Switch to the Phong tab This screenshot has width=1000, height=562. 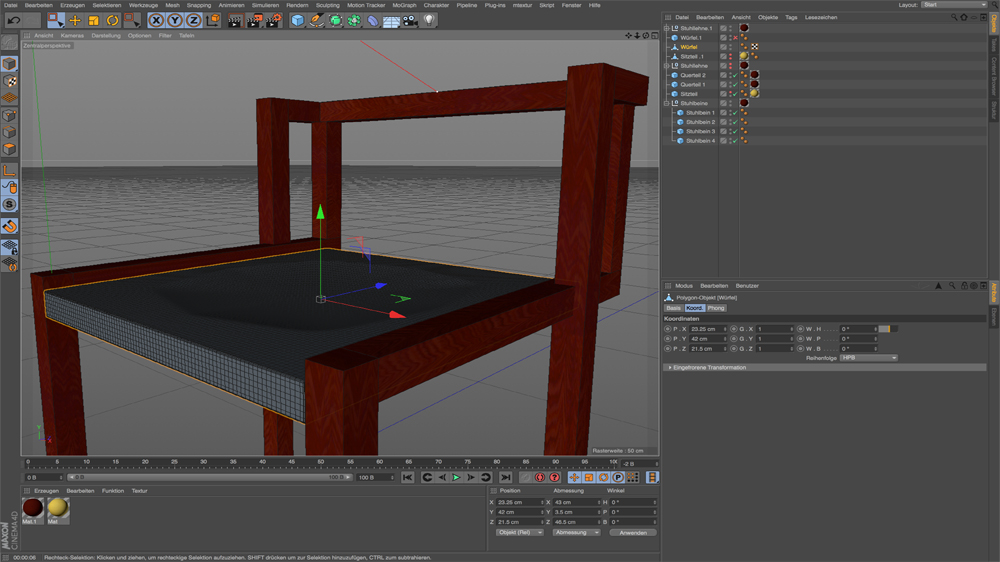(x=716, y=308)
